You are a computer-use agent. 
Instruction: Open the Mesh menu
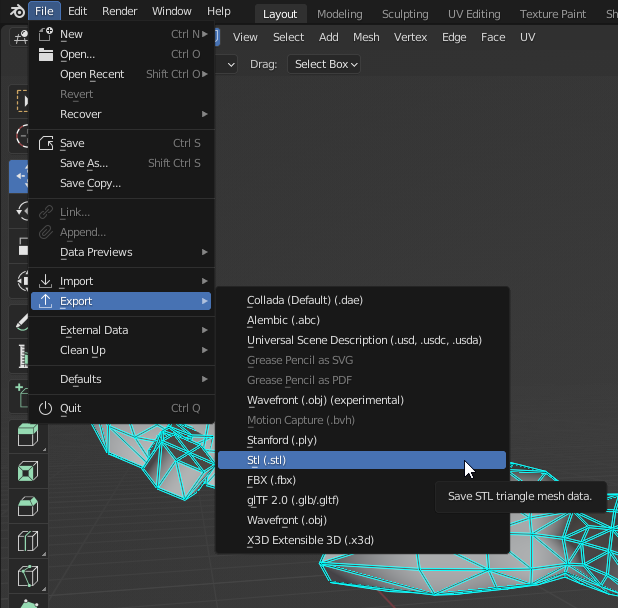[x=366, y=37]
